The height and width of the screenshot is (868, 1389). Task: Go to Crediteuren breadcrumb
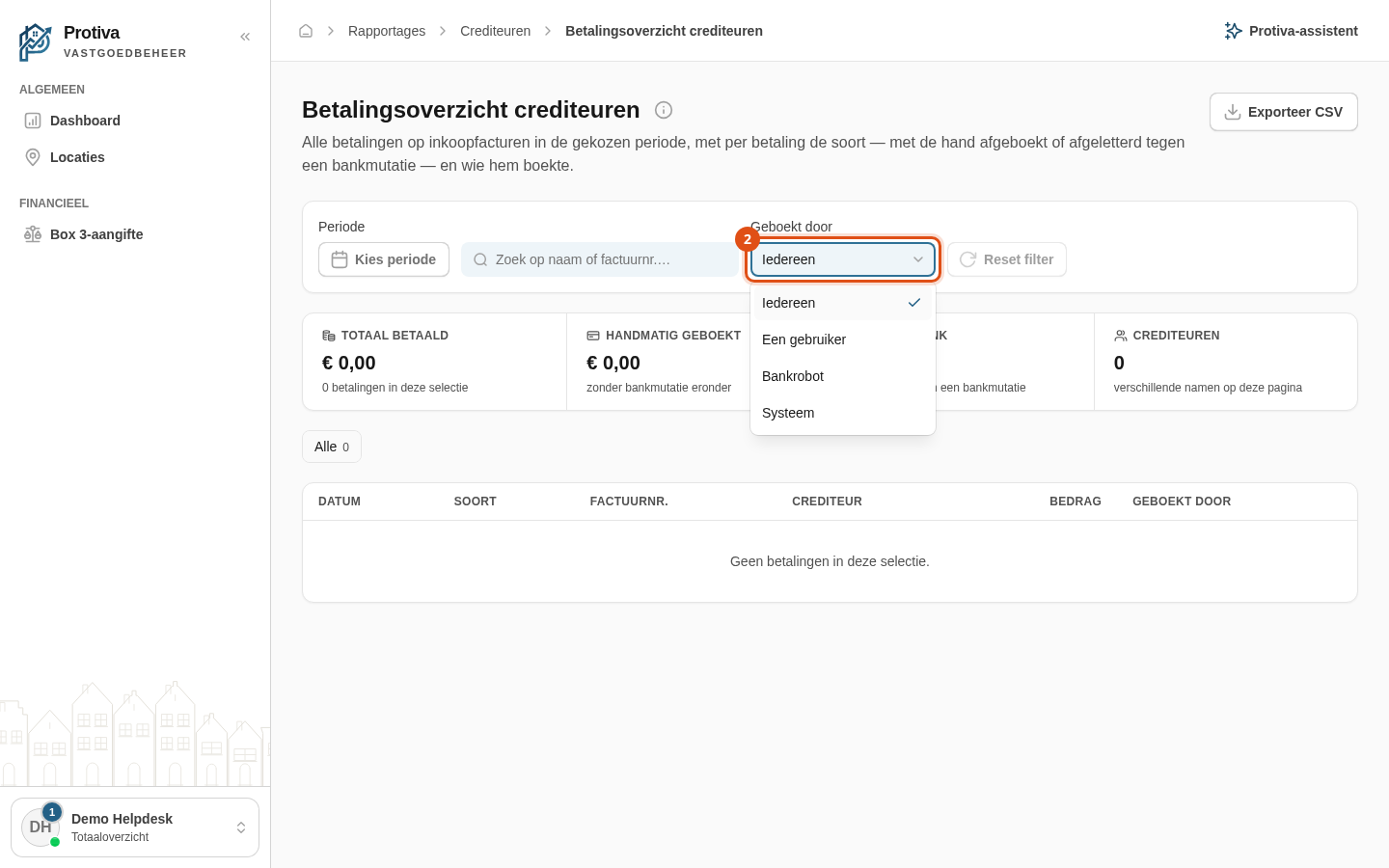[x=495, y=31]
